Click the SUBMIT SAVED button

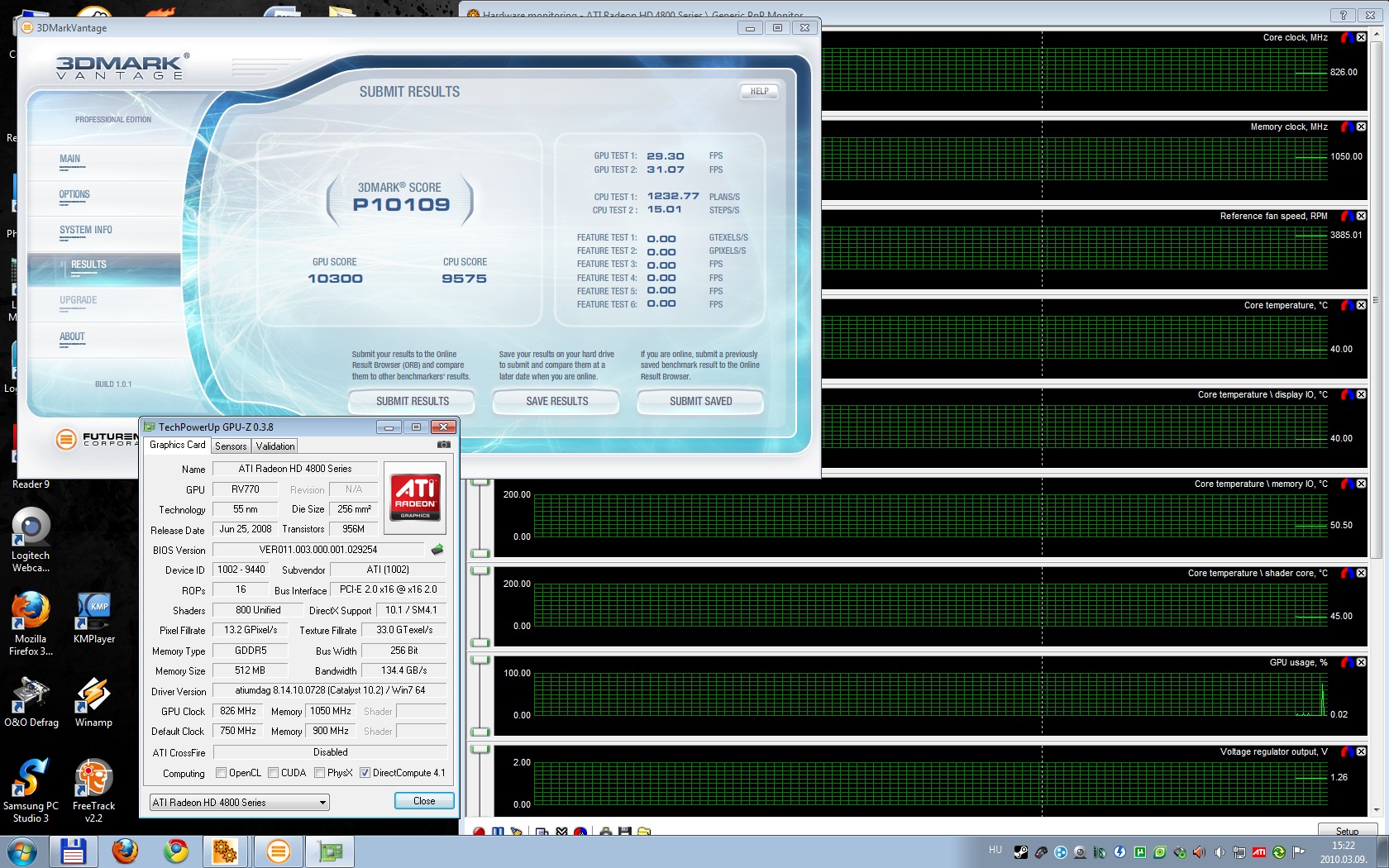pyautogui.click(x=700, y=402)
